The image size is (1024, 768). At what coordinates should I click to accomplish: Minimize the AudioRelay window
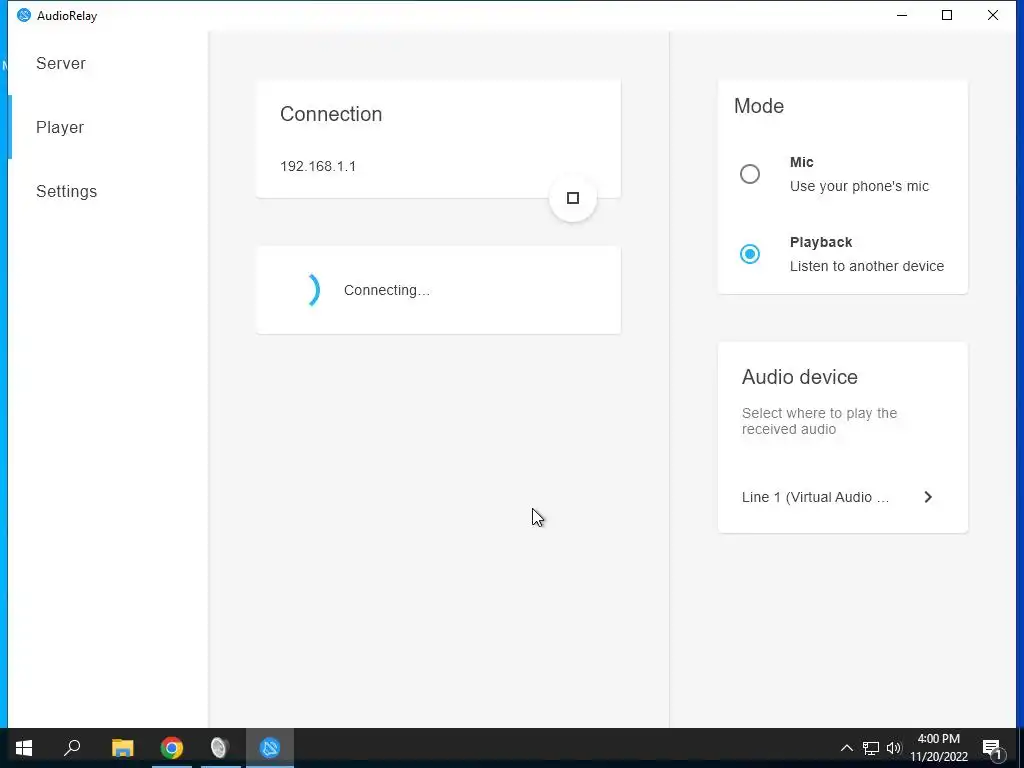coord(902,15)
